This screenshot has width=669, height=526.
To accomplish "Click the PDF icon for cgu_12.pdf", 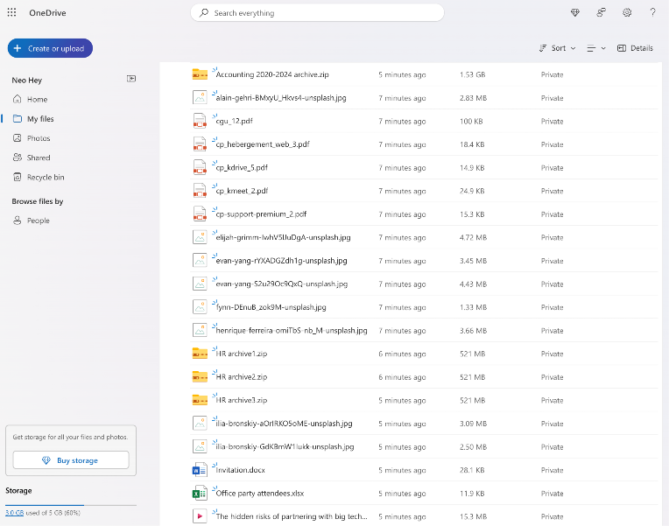I will pos(200,121).
